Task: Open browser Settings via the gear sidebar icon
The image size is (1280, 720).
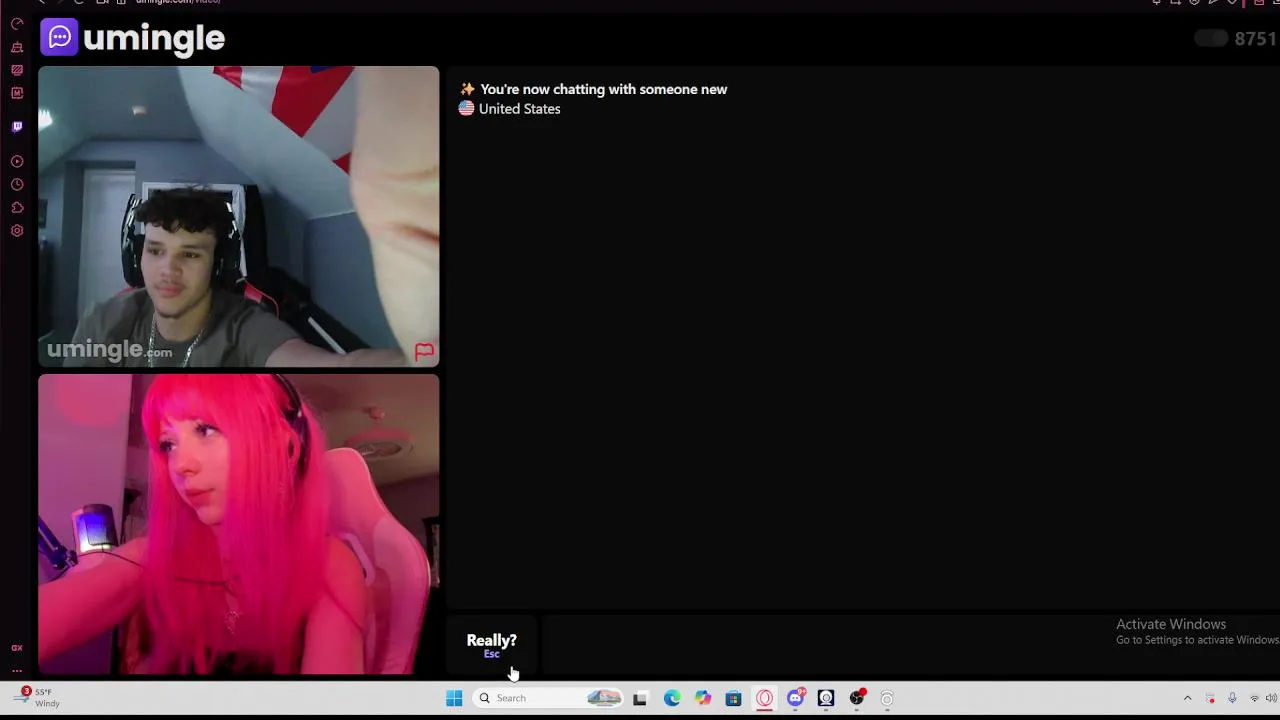Action: [x=17, y=231]
